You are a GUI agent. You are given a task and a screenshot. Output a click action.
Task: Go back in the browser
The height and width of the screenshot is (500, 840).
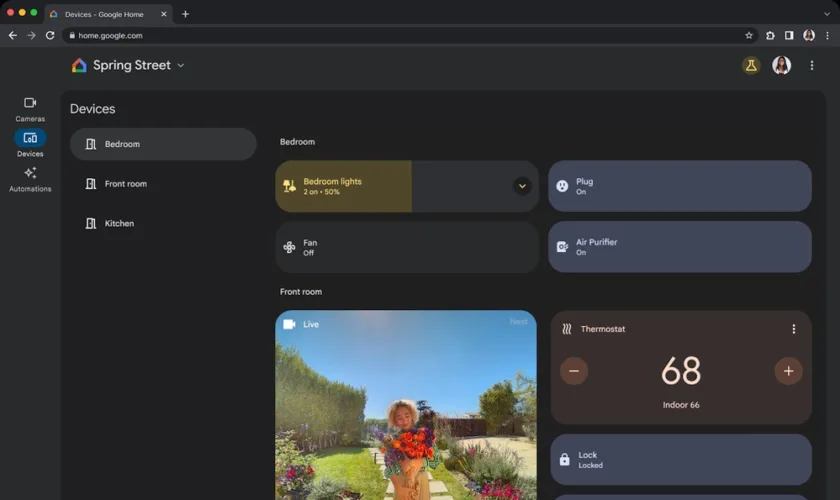[13, 35]
